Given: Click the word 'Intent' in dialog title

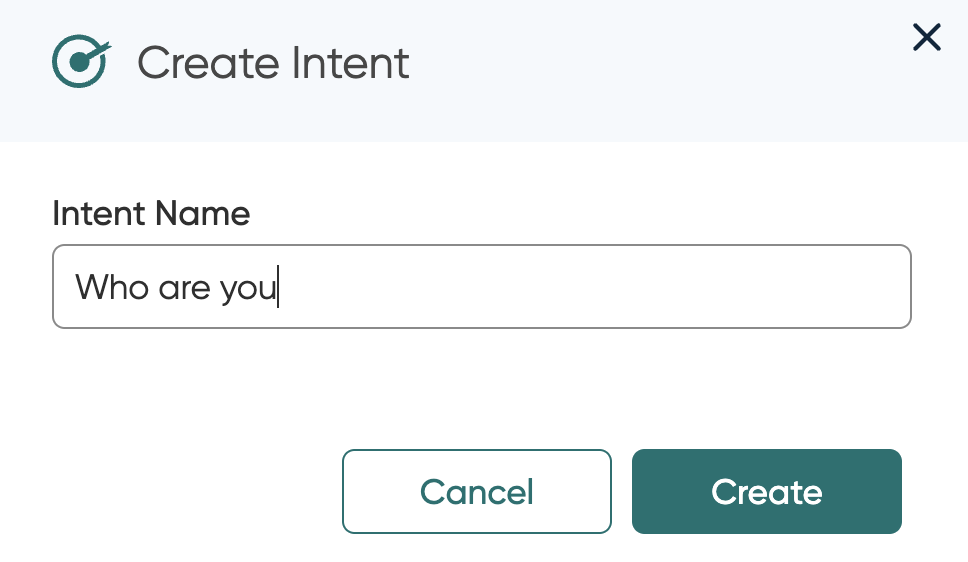Looking at the screenshot, I should point(350,63).
